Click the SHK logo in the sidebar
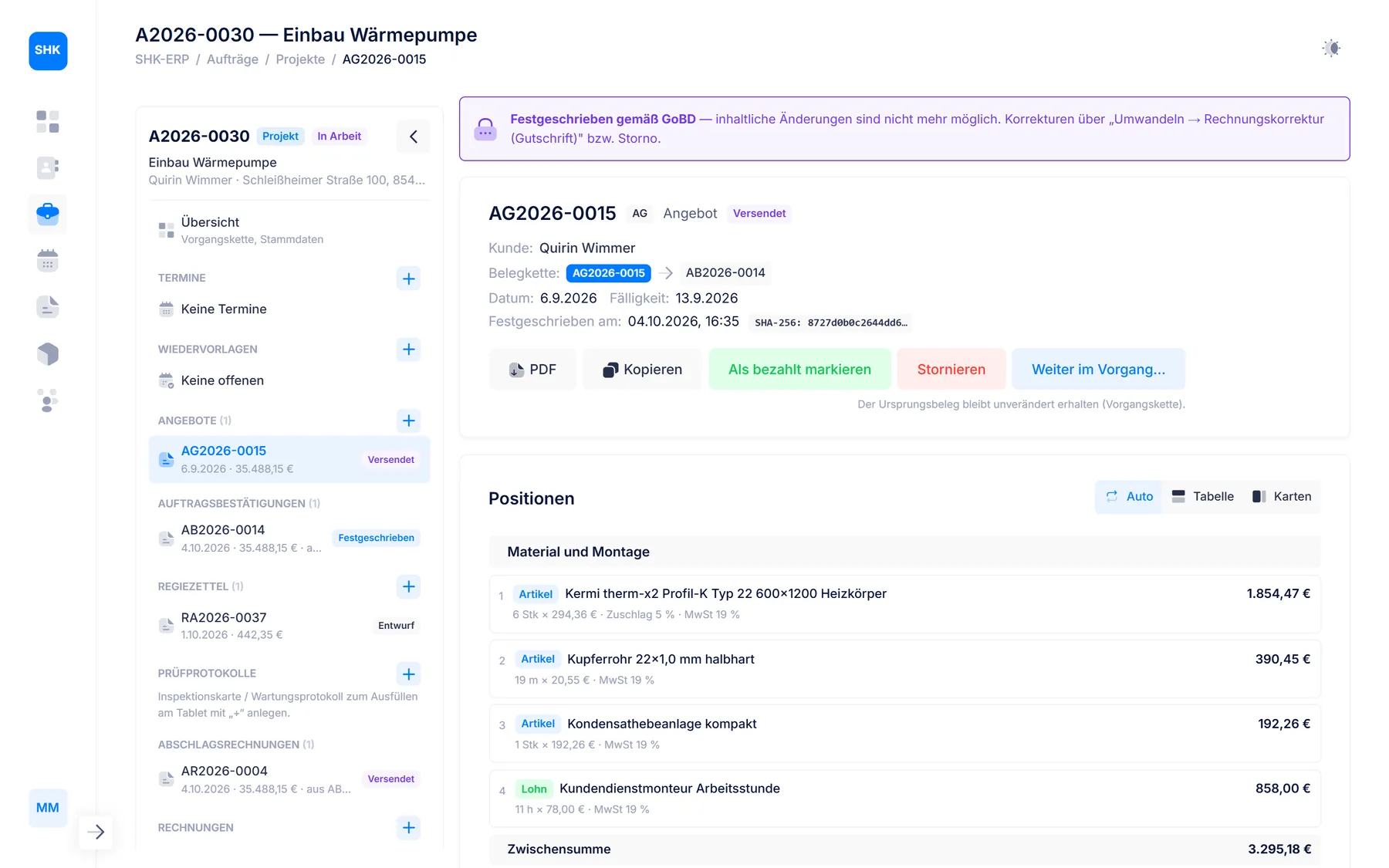The height and width of the screenshot is (868, 1389). 48,50
